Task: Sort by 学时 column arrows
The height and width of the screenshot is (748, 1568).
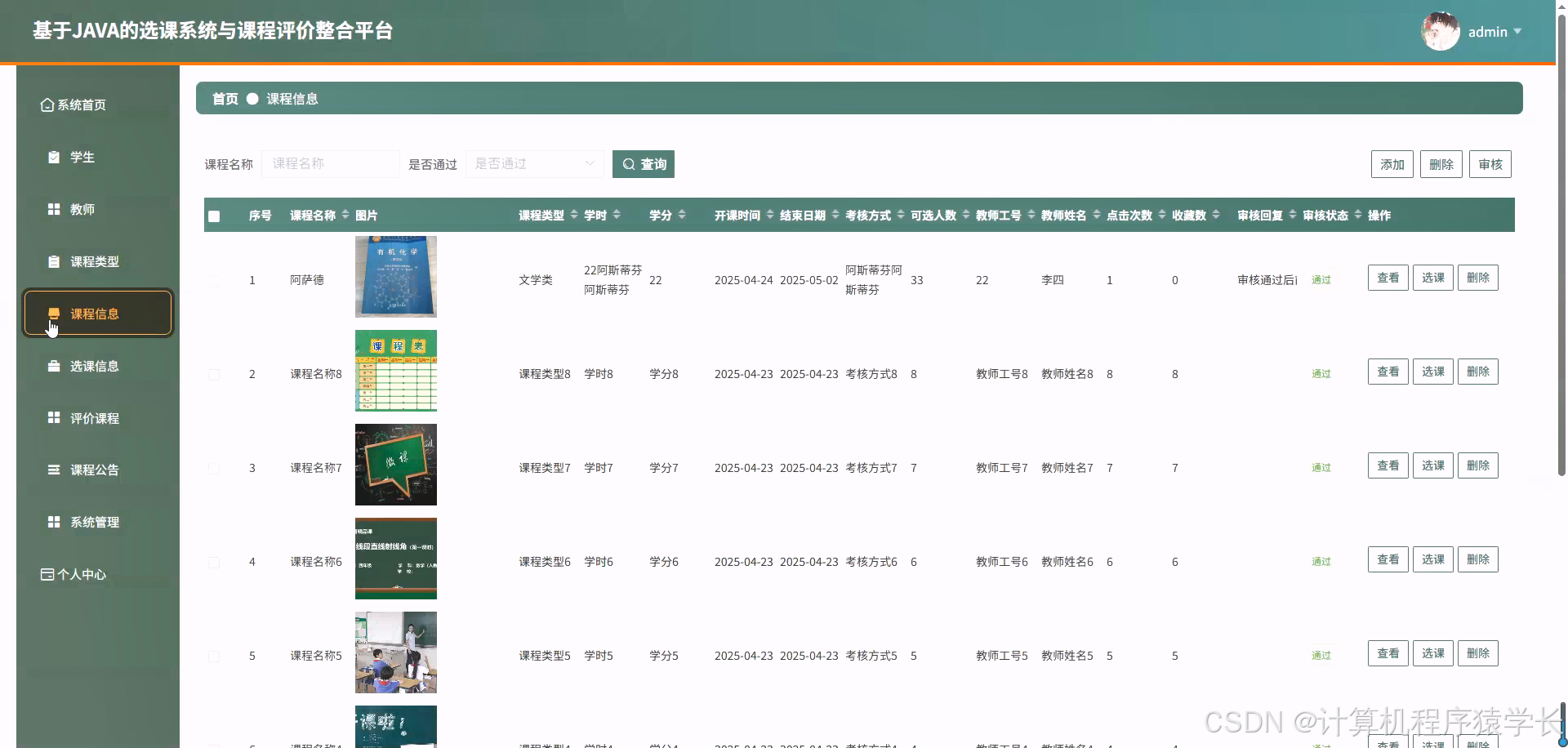Action: point(617,215)
